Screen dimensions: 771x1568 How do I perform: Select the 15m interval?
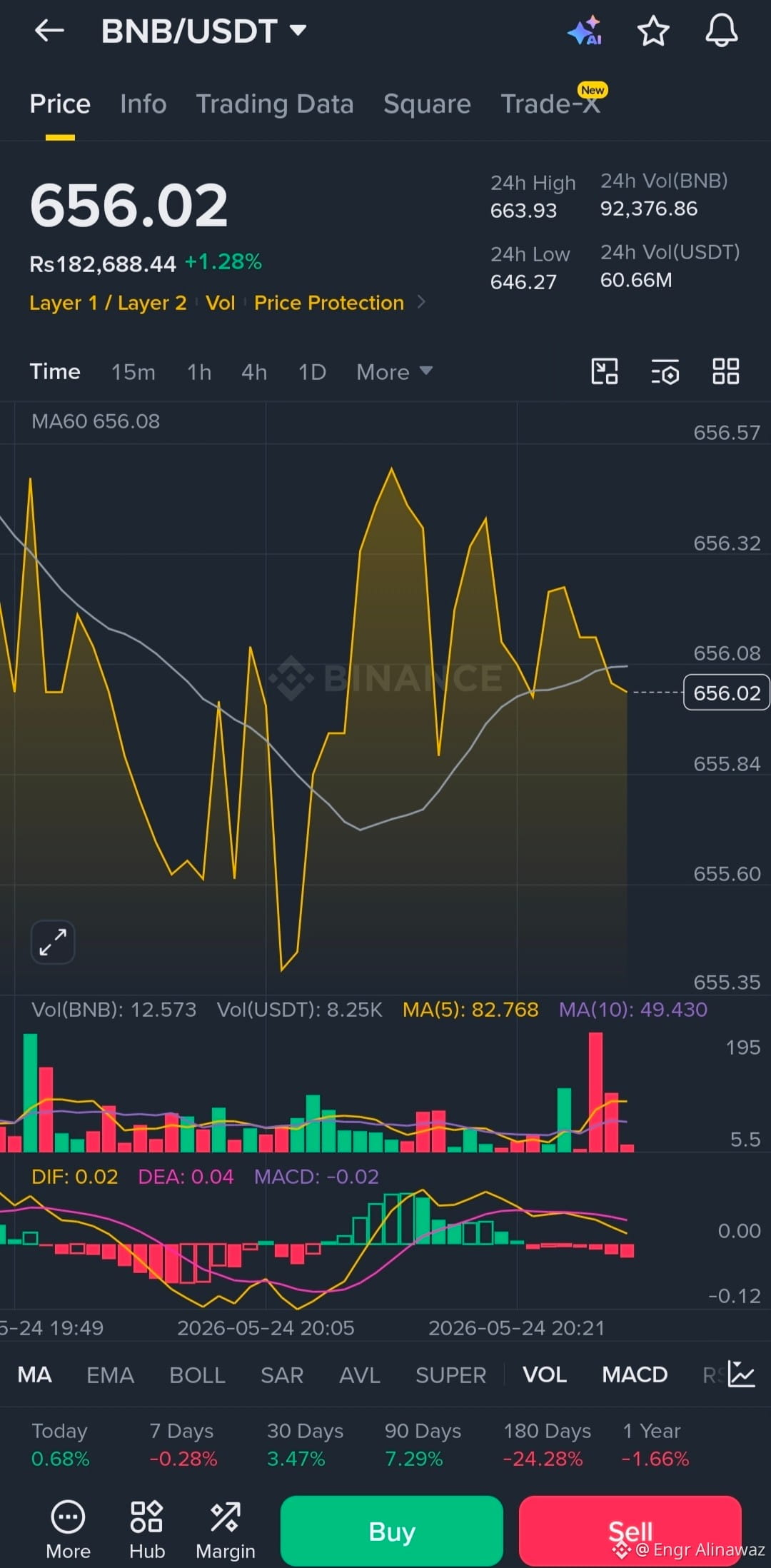tap(133, 372)
